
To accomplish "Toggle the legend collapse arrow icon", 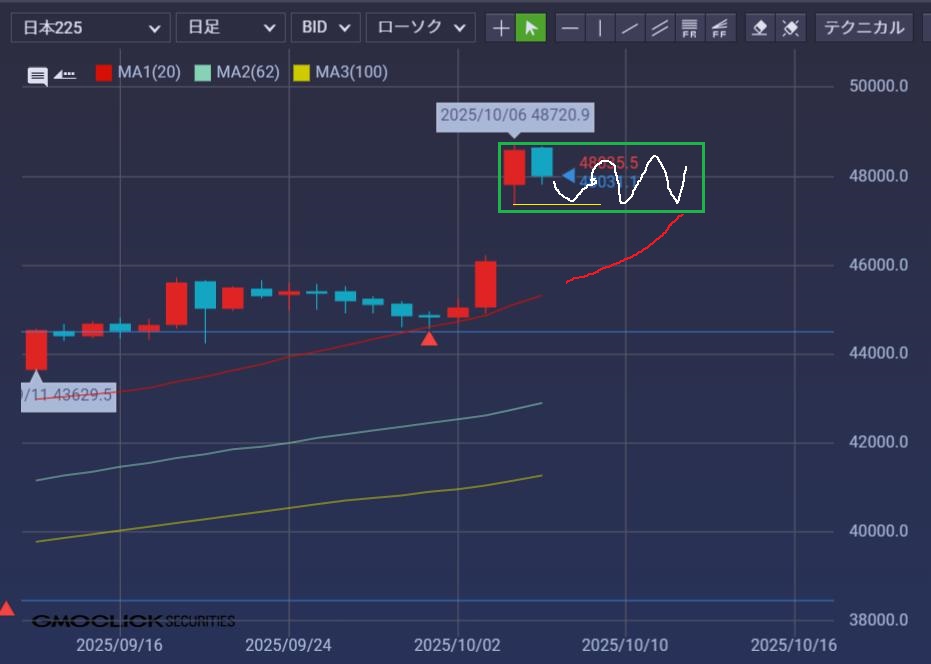I will [x=65, y=74].
